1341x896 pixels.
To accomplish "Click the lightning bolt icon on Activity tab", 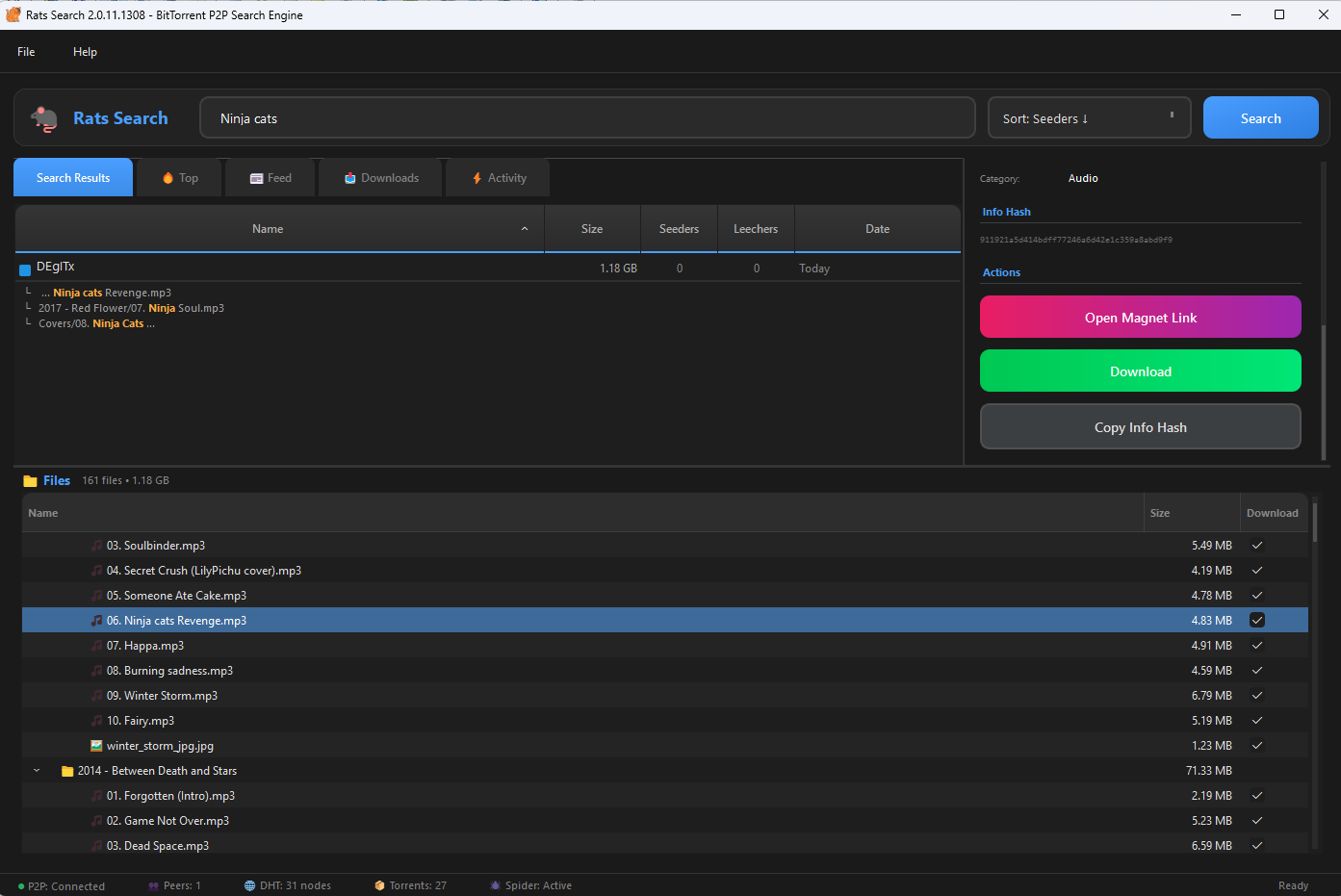I will [x=477, y=178].
